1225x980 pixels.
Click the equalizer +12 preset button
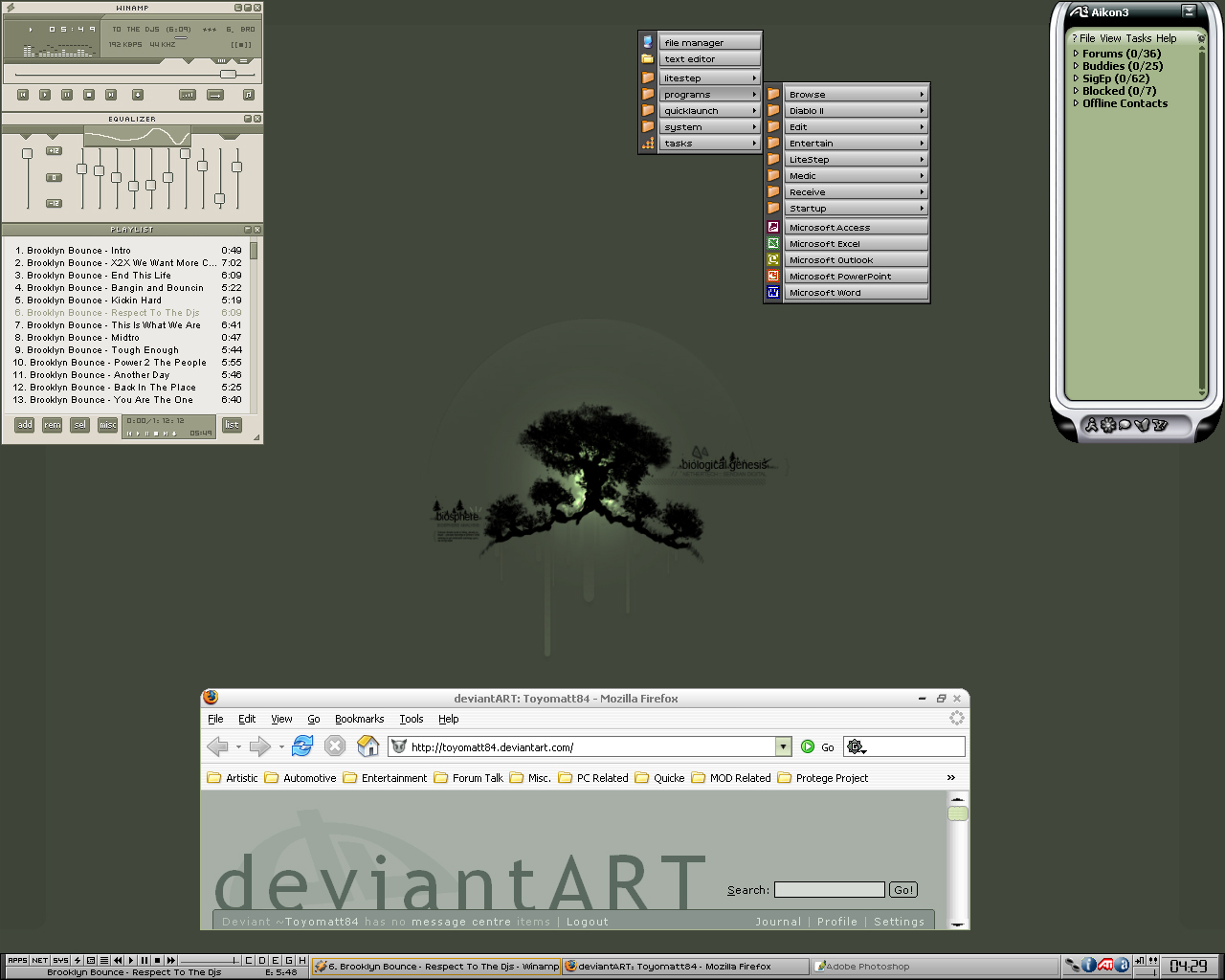(54, 150)
